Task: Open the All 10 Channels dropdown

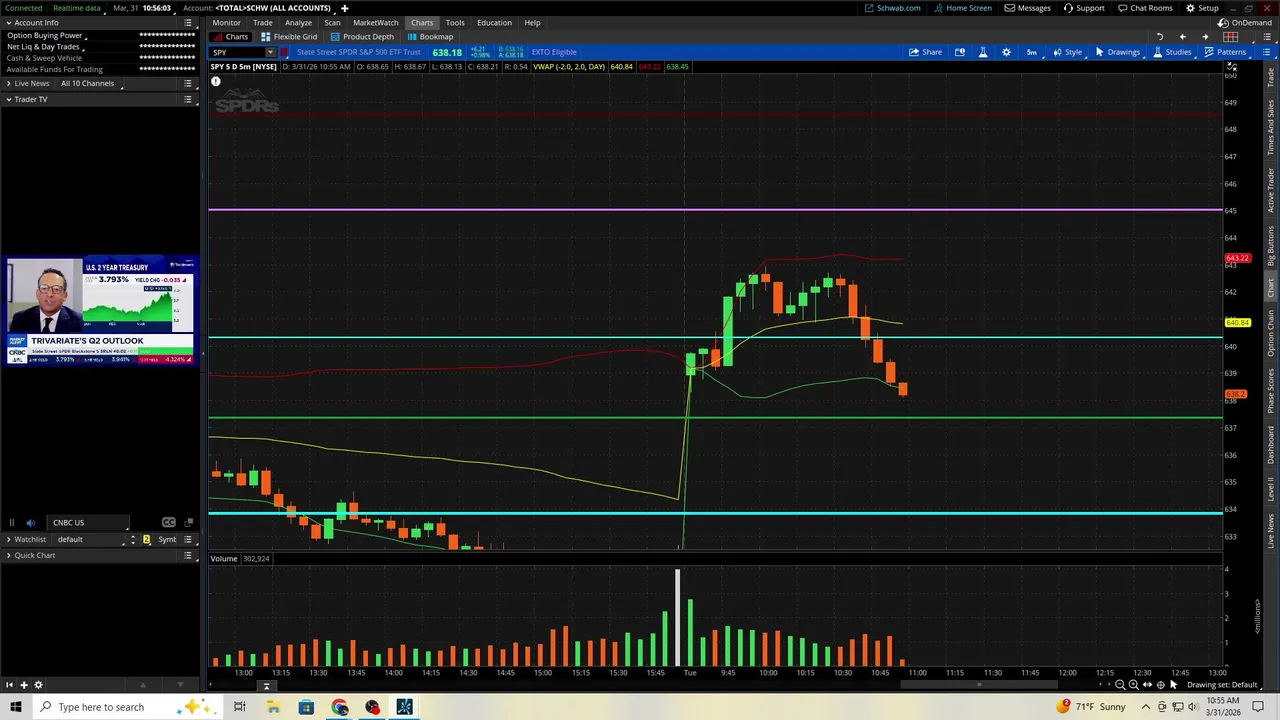Action: pyautogui.click(x=91, y=83)
